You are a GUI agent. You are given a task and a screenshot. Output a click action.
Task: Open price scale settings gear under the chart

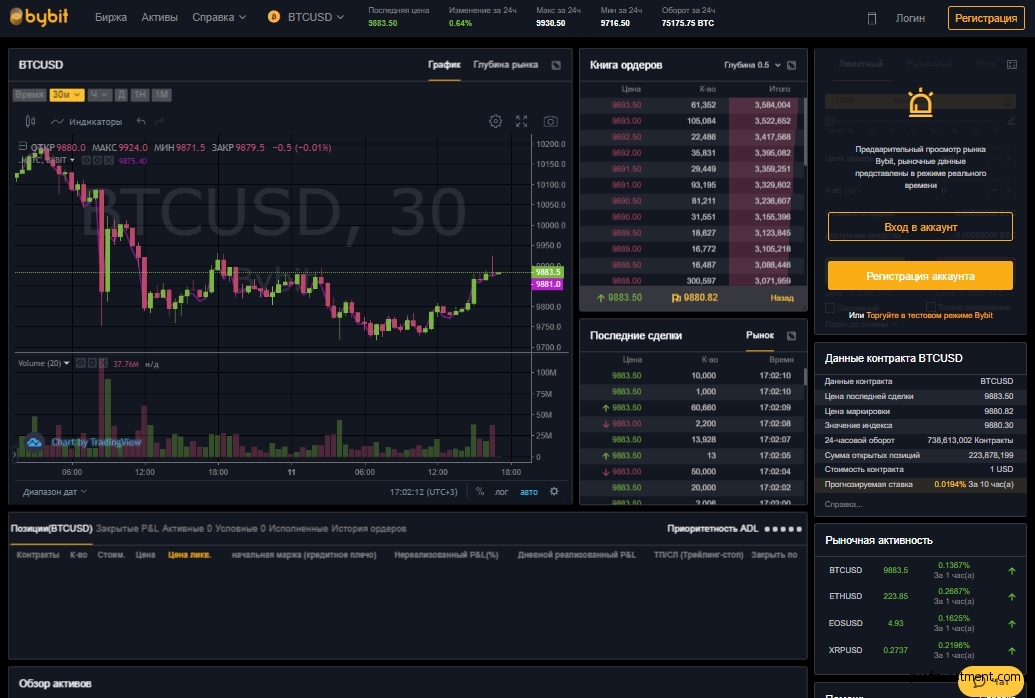coord(554,491)
